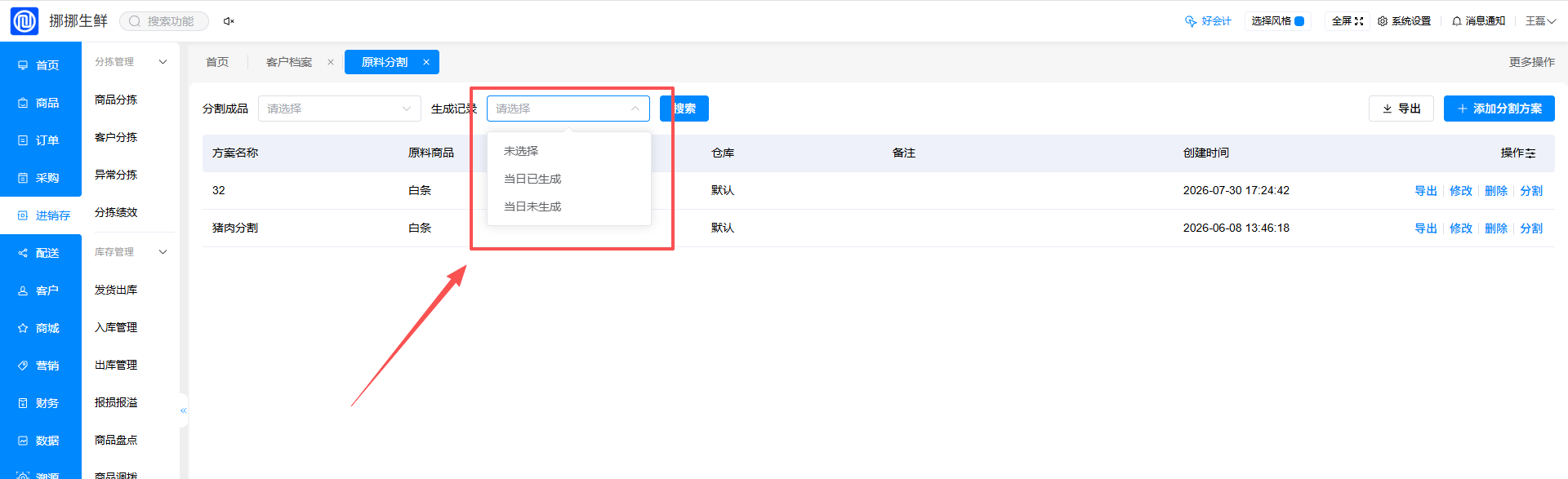The height and width of the screenshot is (479, 1568).
Task: Close the 客户档案 tab
Action: tap(331, 62)
